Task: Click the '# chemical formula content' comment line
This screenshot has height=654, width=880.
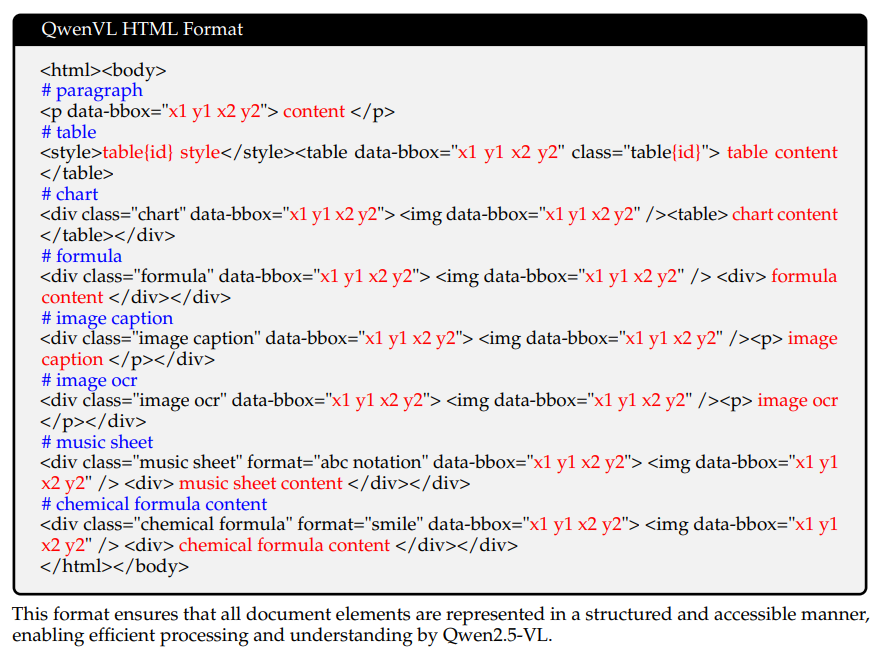Action: point(154,504)
